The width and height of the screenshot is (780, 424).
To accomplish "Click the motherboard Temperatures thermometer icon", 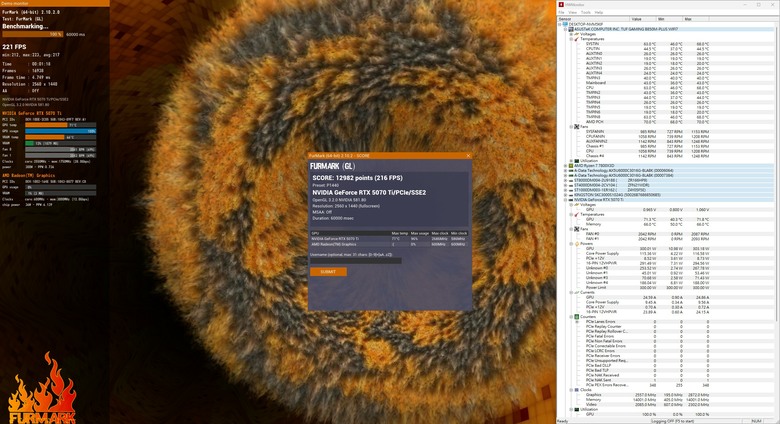I will click(x=577, y=39).
